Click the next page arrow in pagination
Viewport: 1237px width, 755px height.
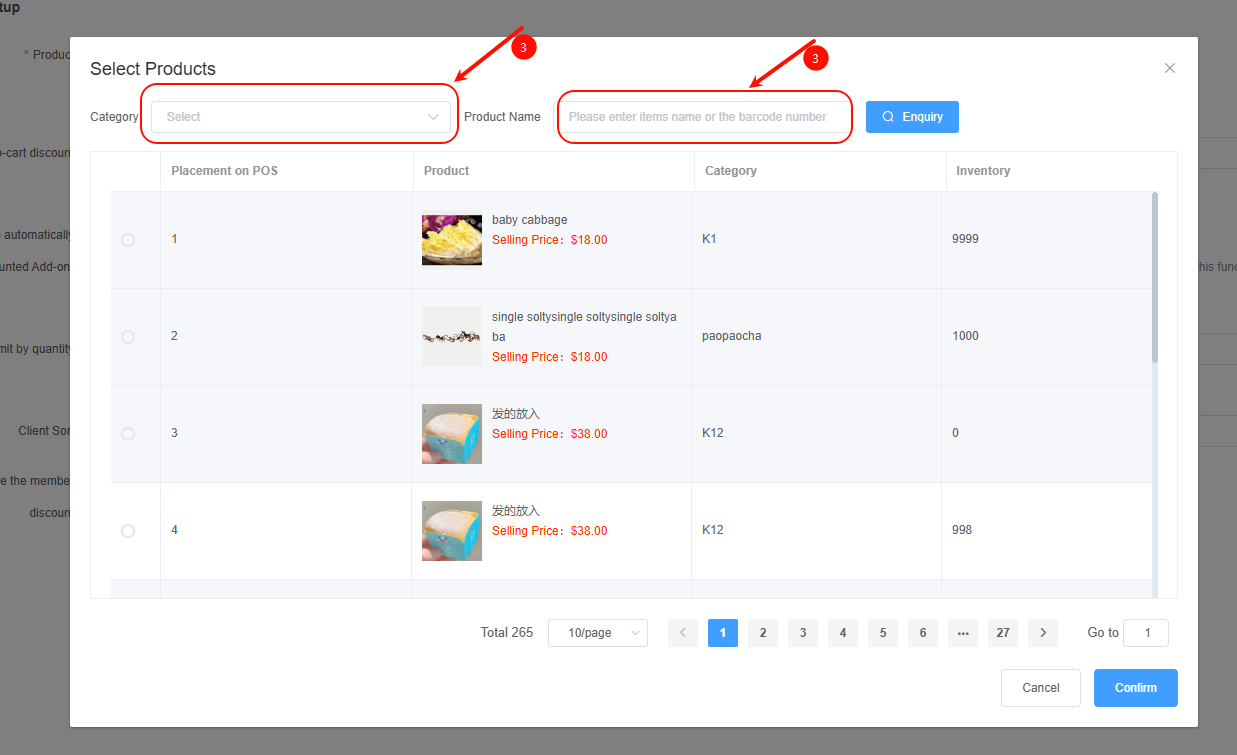pos(1043,633)
